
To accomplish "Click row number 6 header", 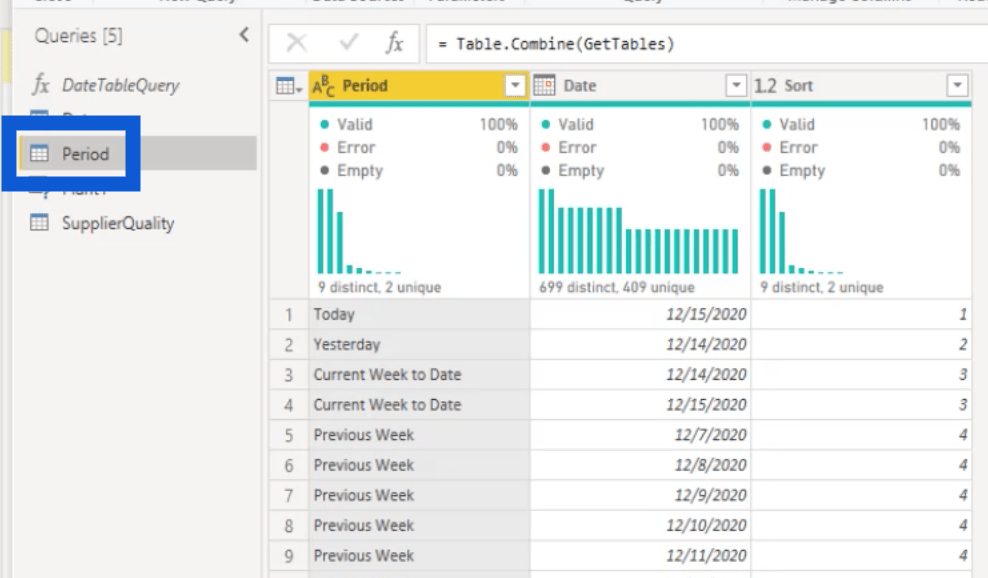I will [x=289, y=465].
